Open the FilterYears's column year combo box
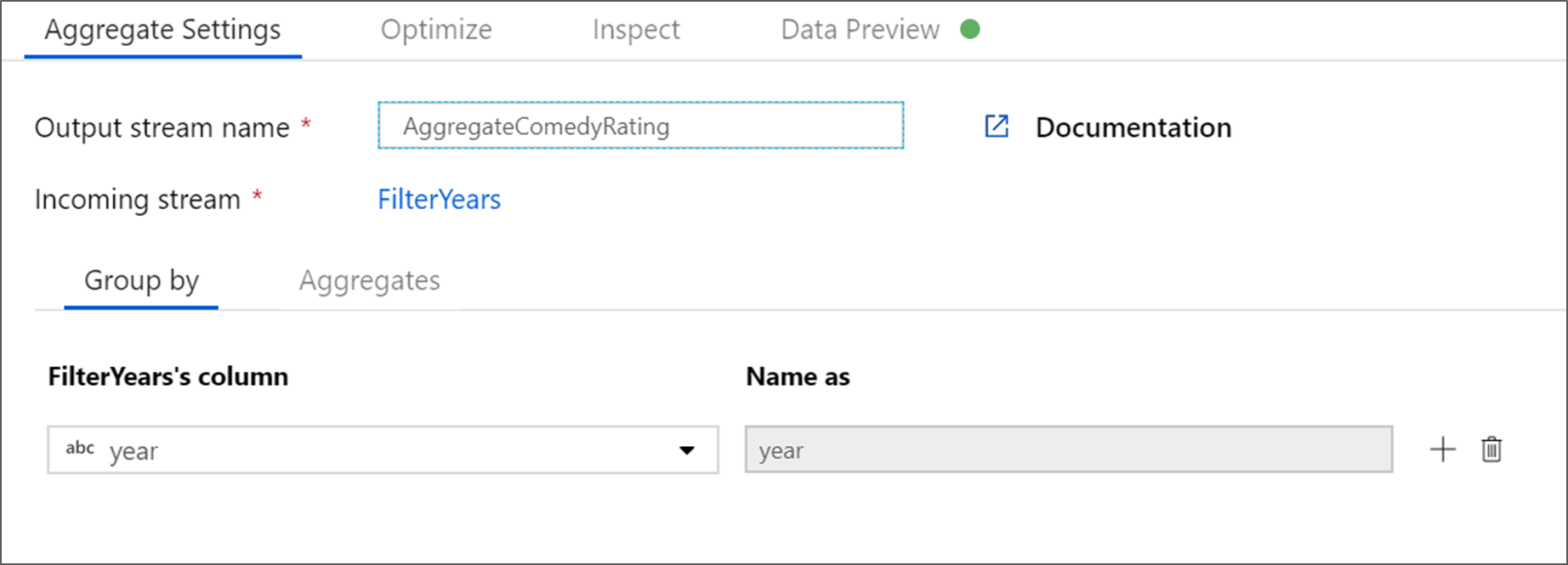 pyautogui.click(x=383, y=449)
